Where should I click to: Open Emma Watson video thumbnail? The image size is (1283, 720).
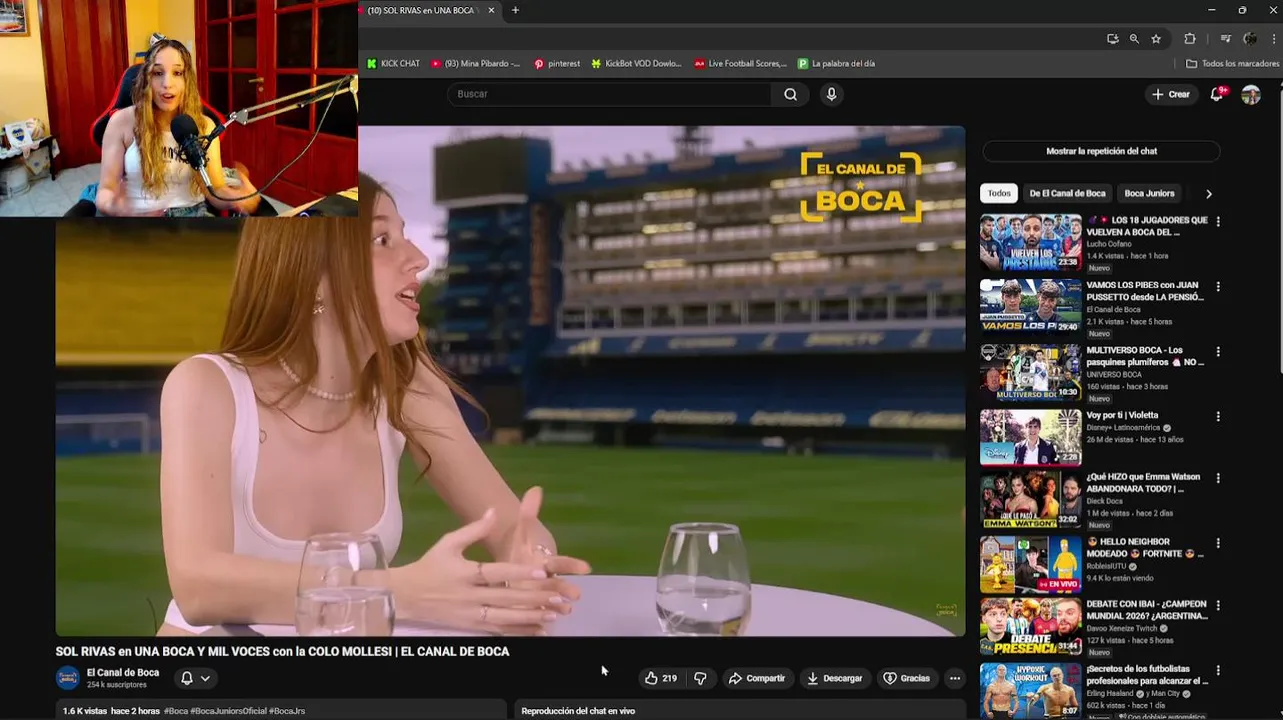1030,500
